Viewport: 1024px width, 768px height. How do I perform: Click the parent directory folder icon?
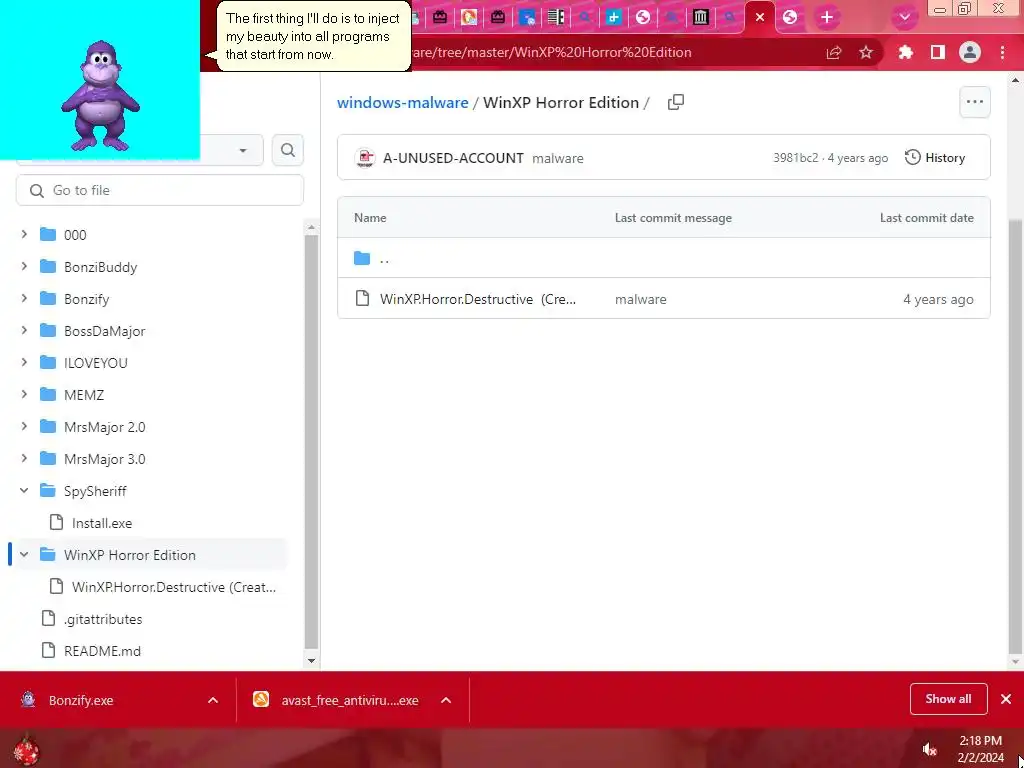pos(362,258)
